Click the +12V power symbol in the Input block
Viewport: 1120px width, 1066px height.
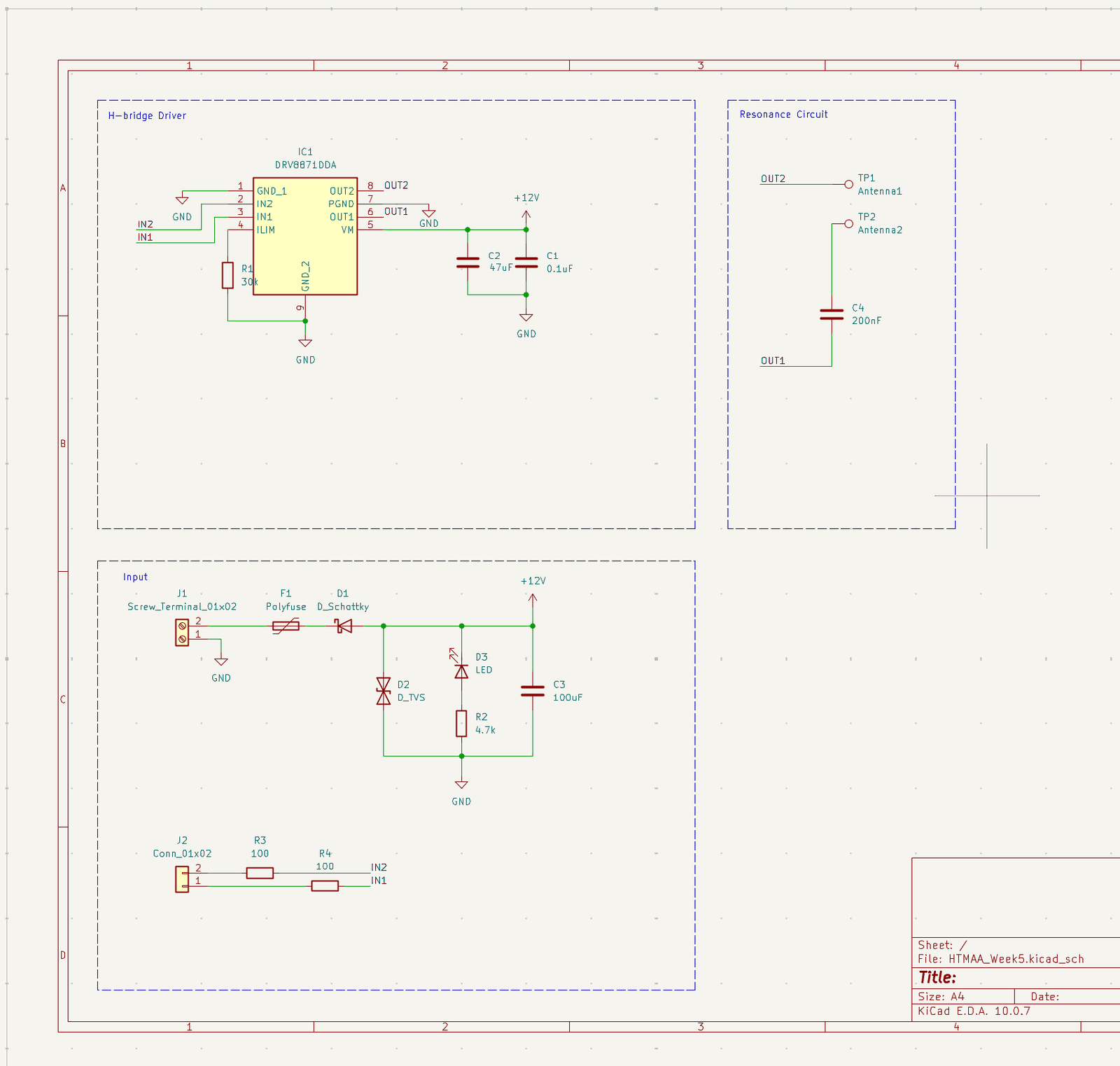coord(533,600)
